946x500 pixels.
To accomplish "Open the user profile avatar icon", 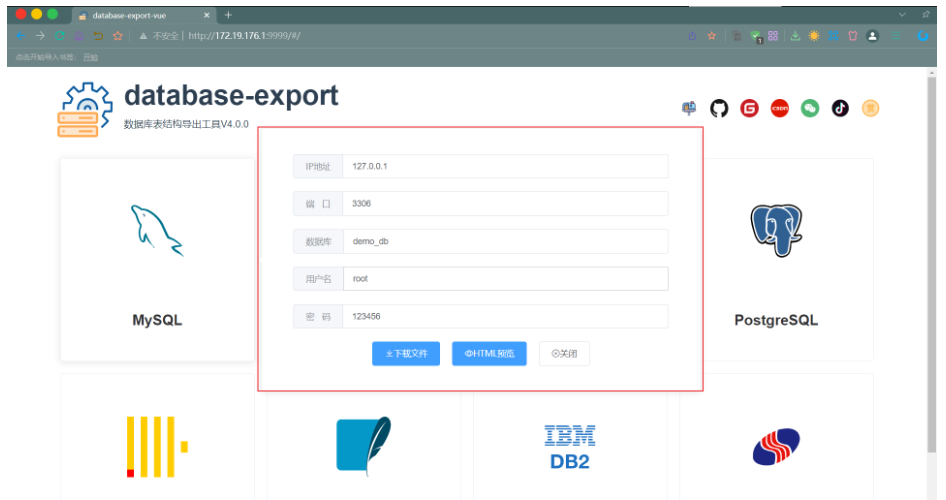I will click(872, 36).
